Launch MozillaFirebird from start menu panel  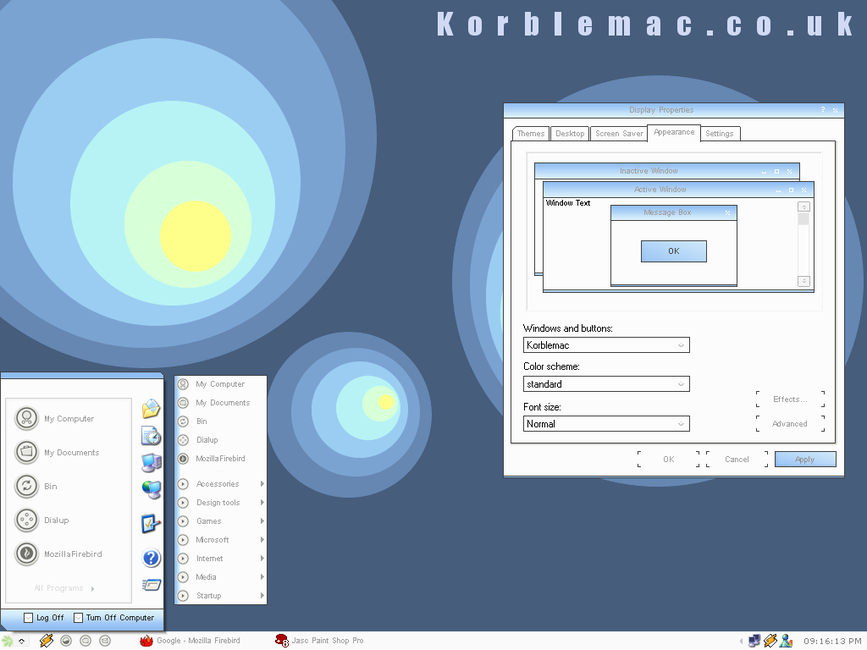[58, 553]
